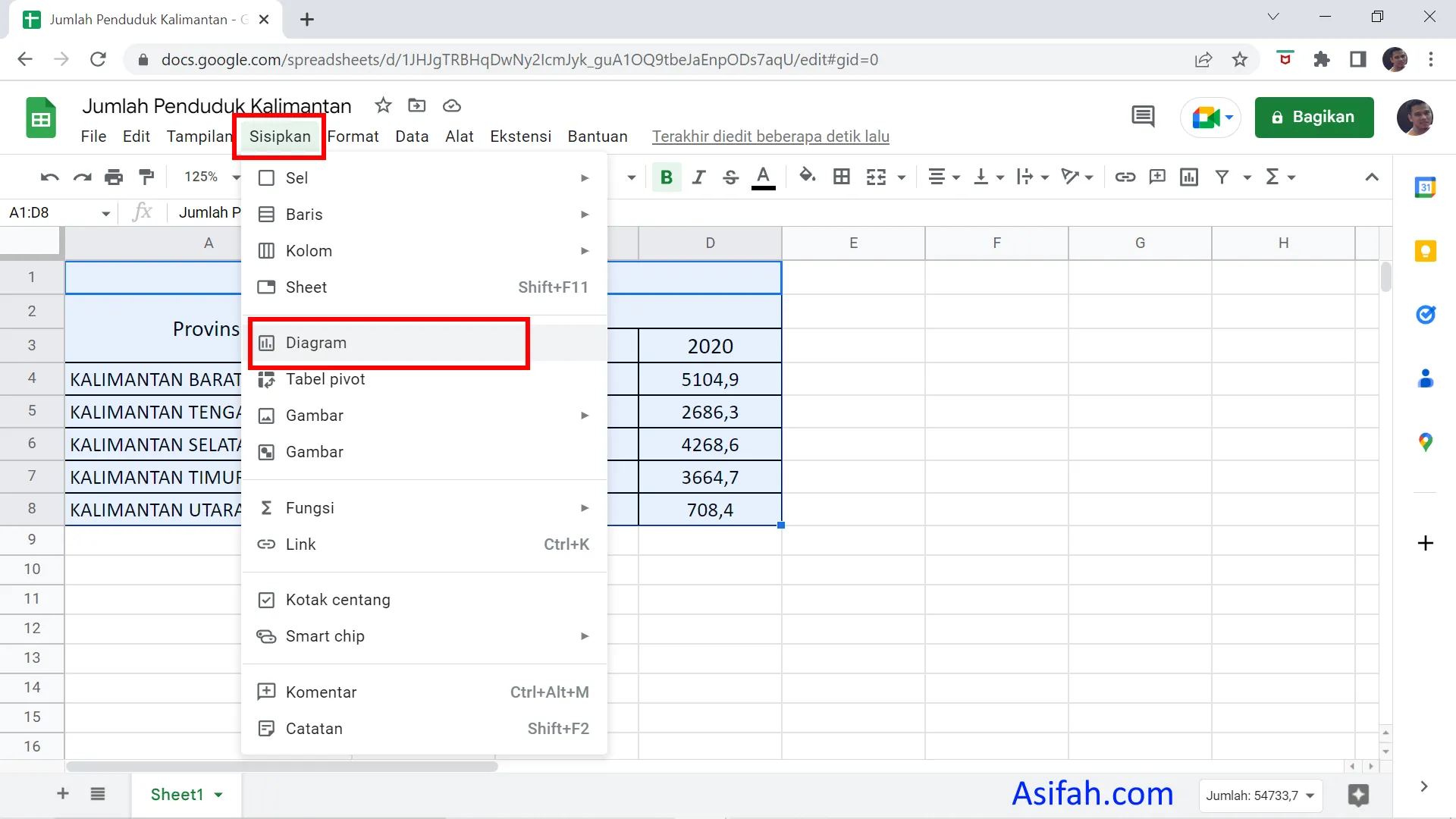The image size is (1456, 819).
Task: Open the Sheet1 tab dropdown arrow
Action: point(218,794)
